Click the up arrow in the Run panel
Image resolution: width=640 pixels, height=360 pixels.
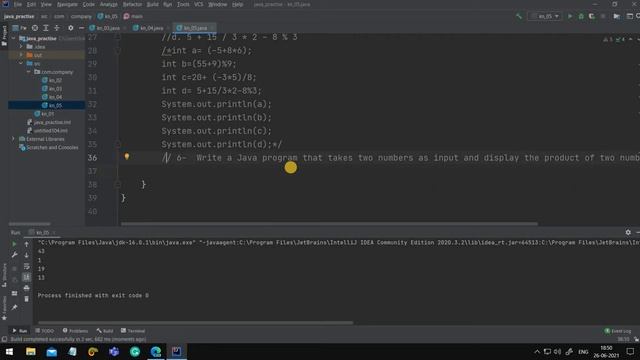click(x=27, y=244)
